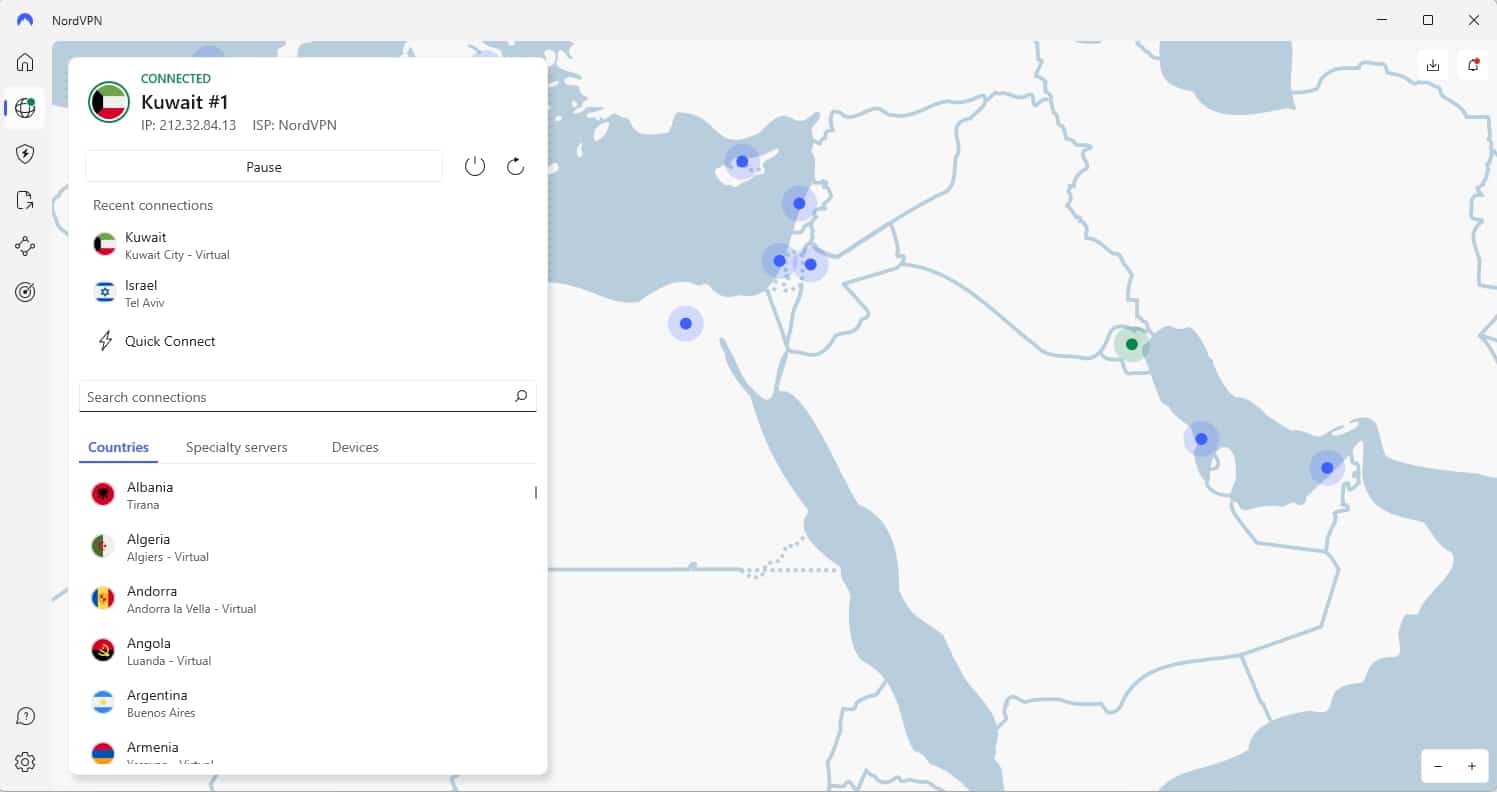
Task: Select Albania Tirana from country list
Action: pyautogui.click(x=306, y=495)
